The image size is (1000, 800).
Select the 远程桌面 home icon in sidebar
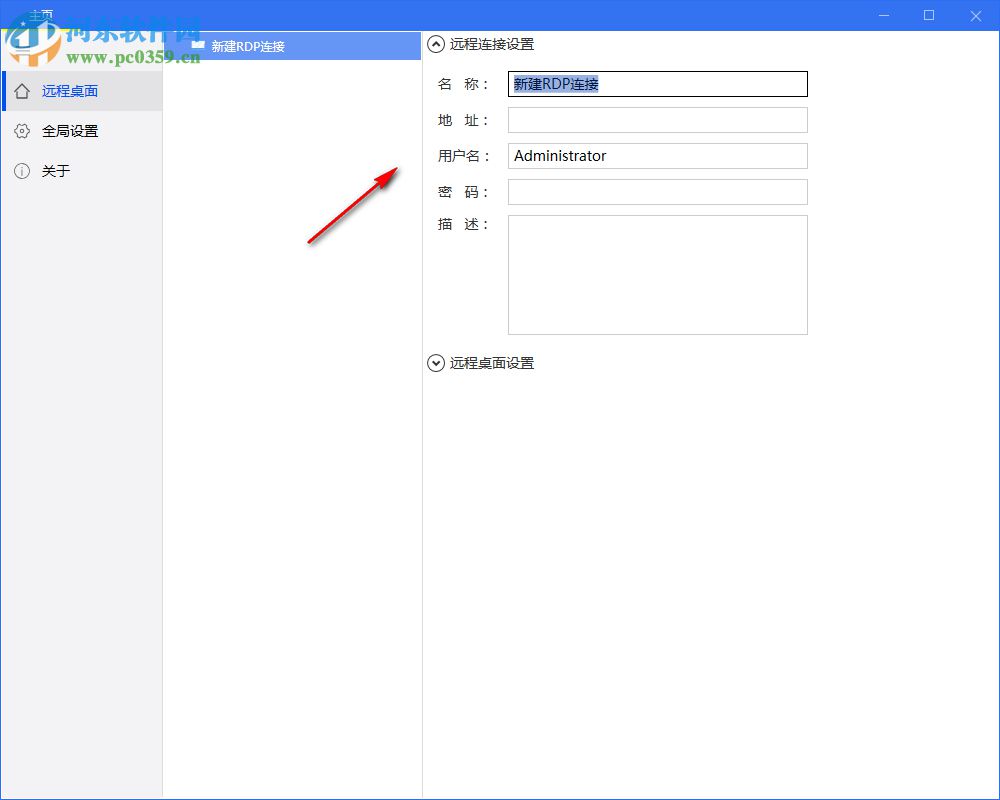tap(22, 90)
